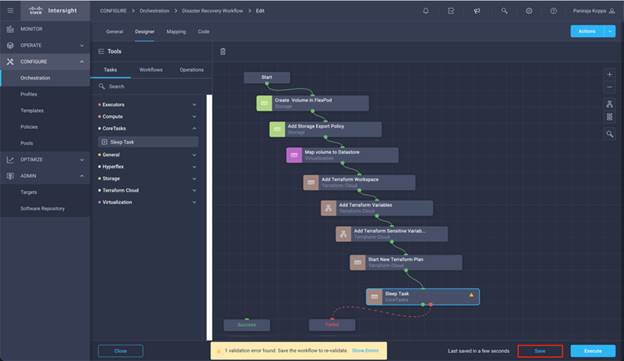Screen dimensions: 624x361
Task: Go to Orchestration breadcrumb link
Action: click(154, 11)
